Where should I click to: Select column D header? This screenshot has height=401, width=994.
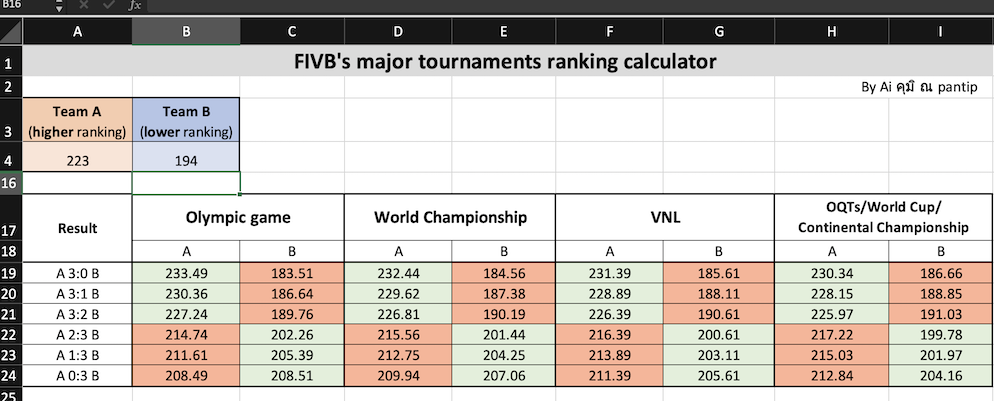tap(398, 33)
